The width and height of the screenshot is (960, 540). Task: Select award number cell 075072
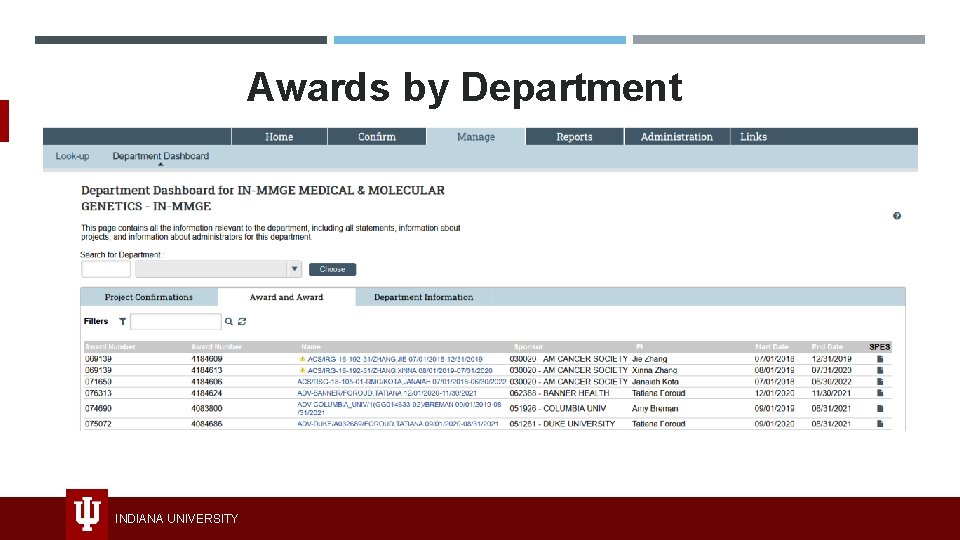click(98, 424)
